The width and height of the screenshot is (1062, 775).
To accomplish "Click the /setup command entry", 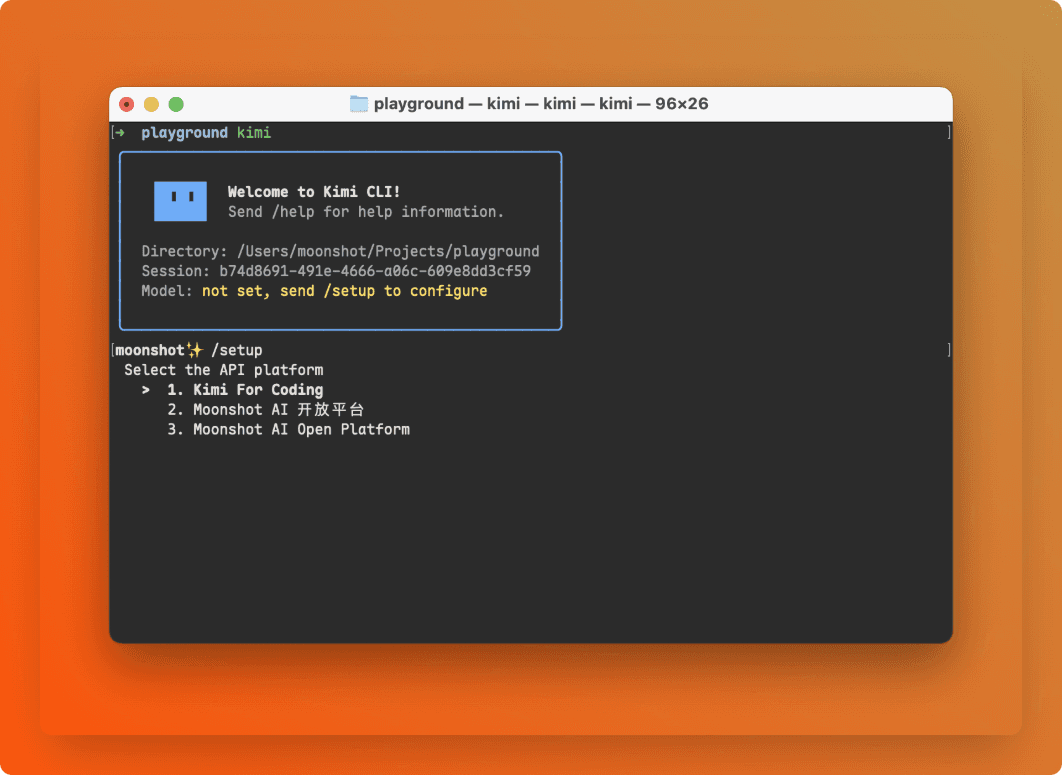I will coord(240,349).
